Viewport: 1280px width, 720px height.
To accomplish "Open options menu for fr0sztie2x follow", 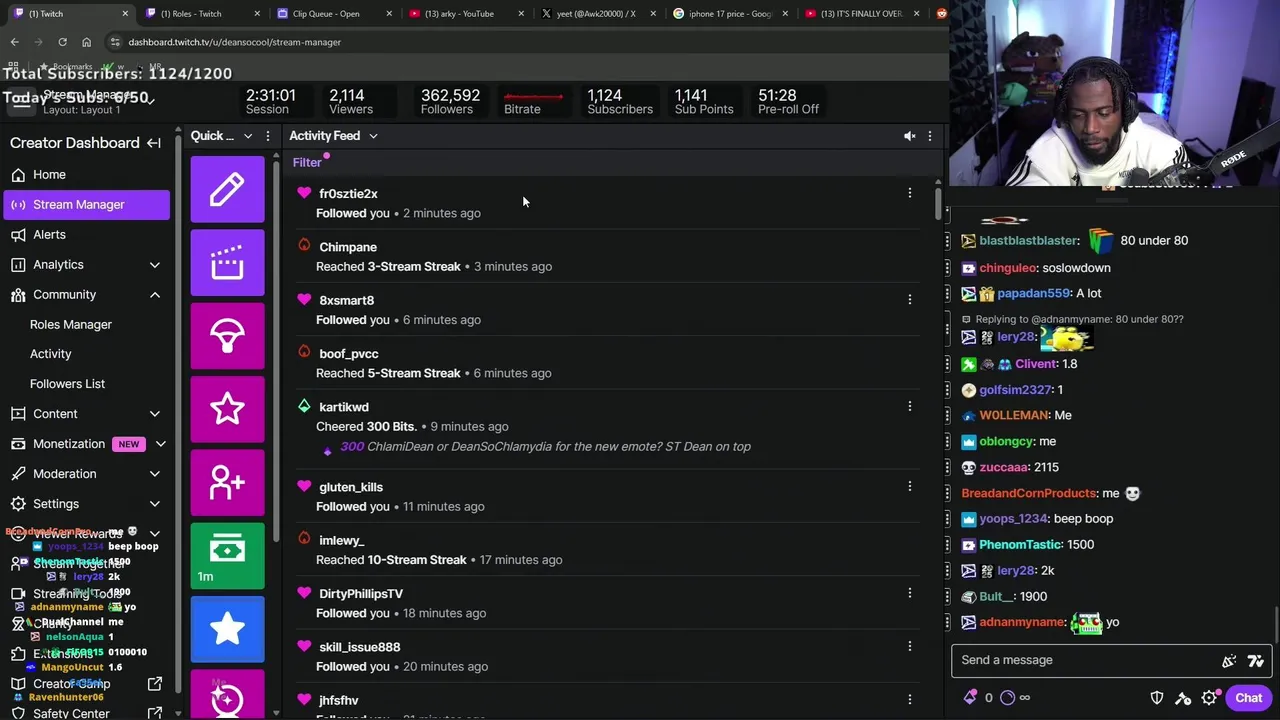I will point(909,193).
